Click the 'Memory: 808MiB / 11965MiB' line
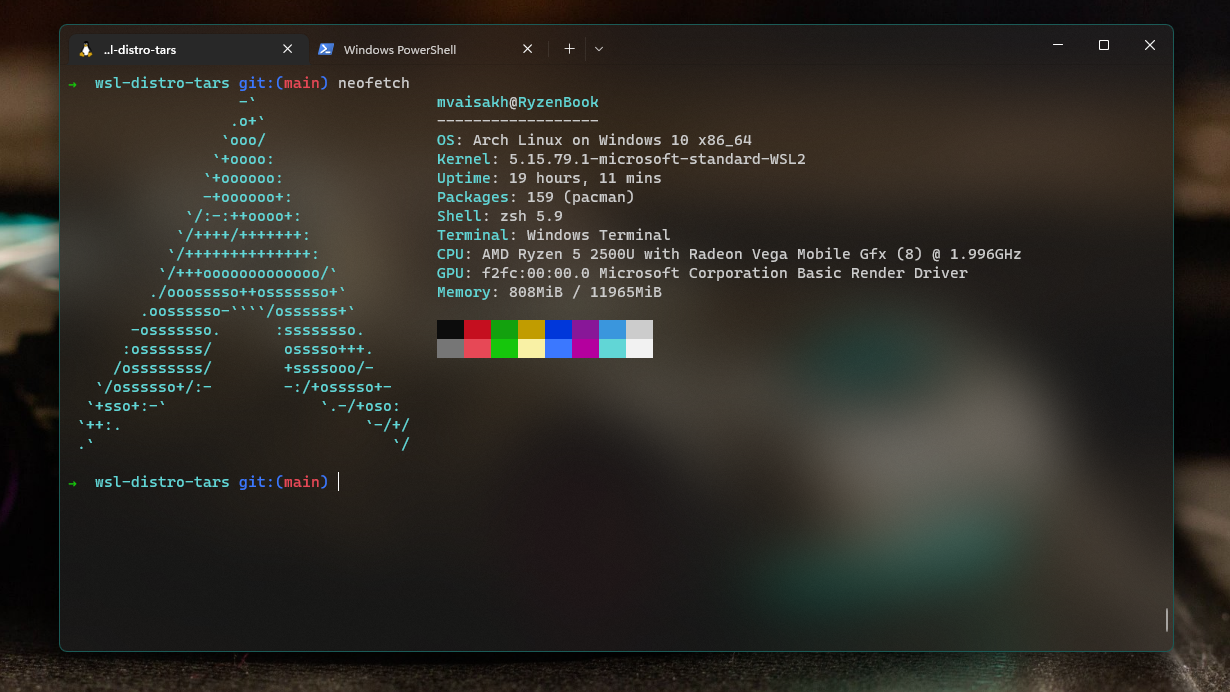The height and width of the screenshot is (692, 1230). tap(549, 292)
